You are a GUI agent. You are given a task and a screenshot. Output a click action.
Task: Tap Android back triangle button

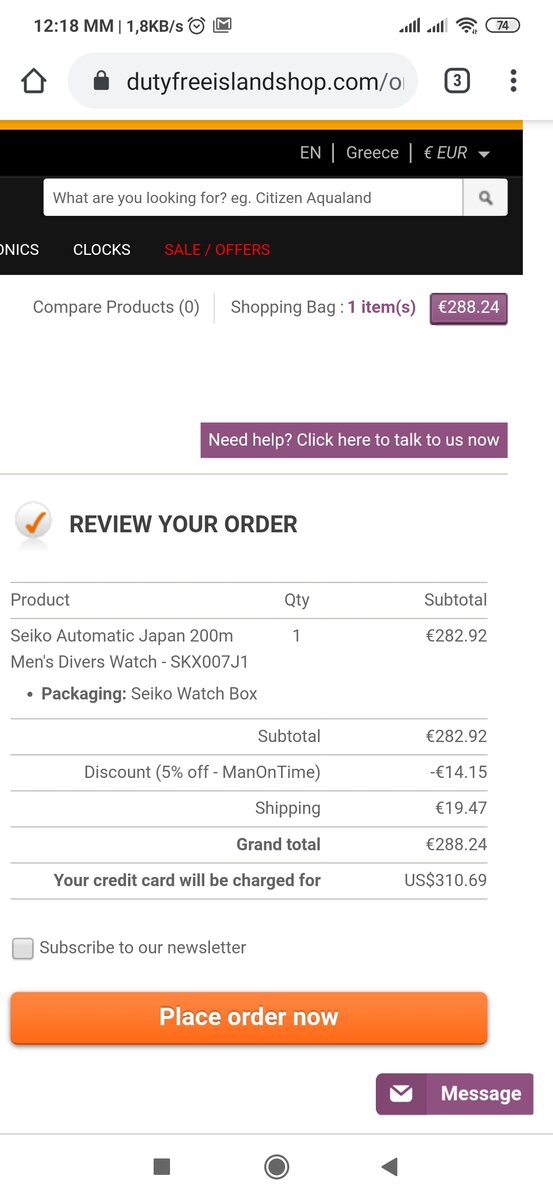tap(390, 1166)
